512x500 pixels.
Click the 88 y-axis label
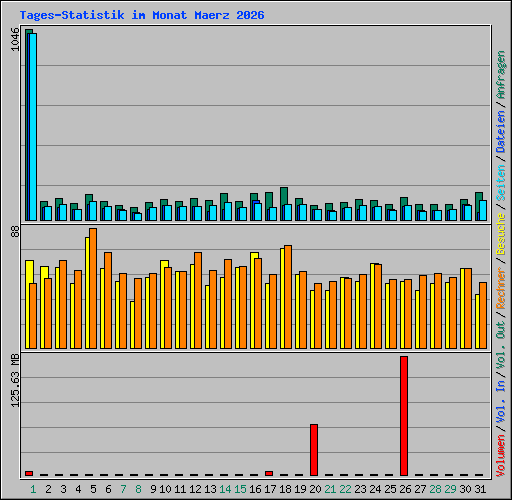pos(15,232)
